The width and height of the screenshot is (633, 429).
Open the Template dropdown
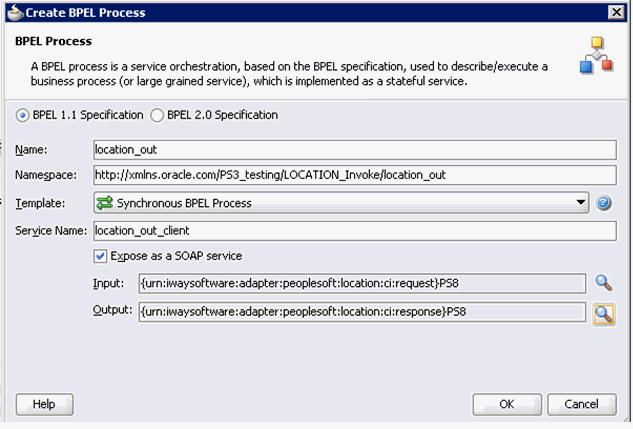341,203
